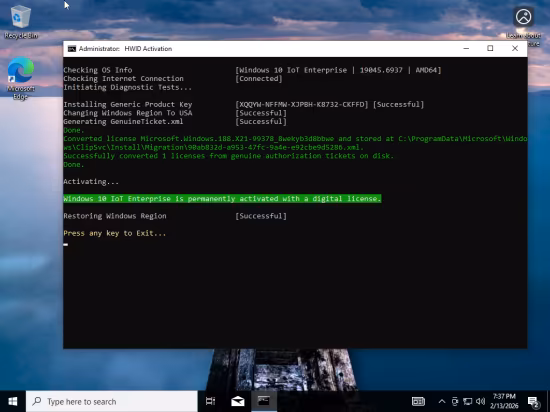Open the touch keyboard tray icon
Image resolution: width=550 pixels, height=412 pixels.
pos(418,401)
